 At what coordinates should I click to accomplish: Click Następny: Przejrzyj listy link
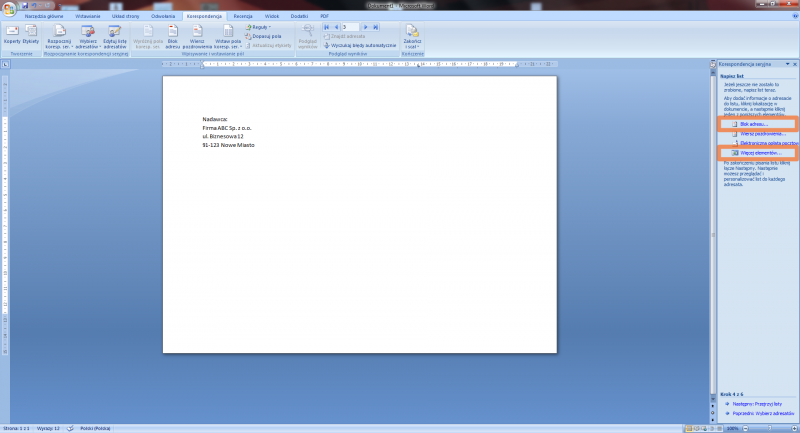click(x=758, y=403)
